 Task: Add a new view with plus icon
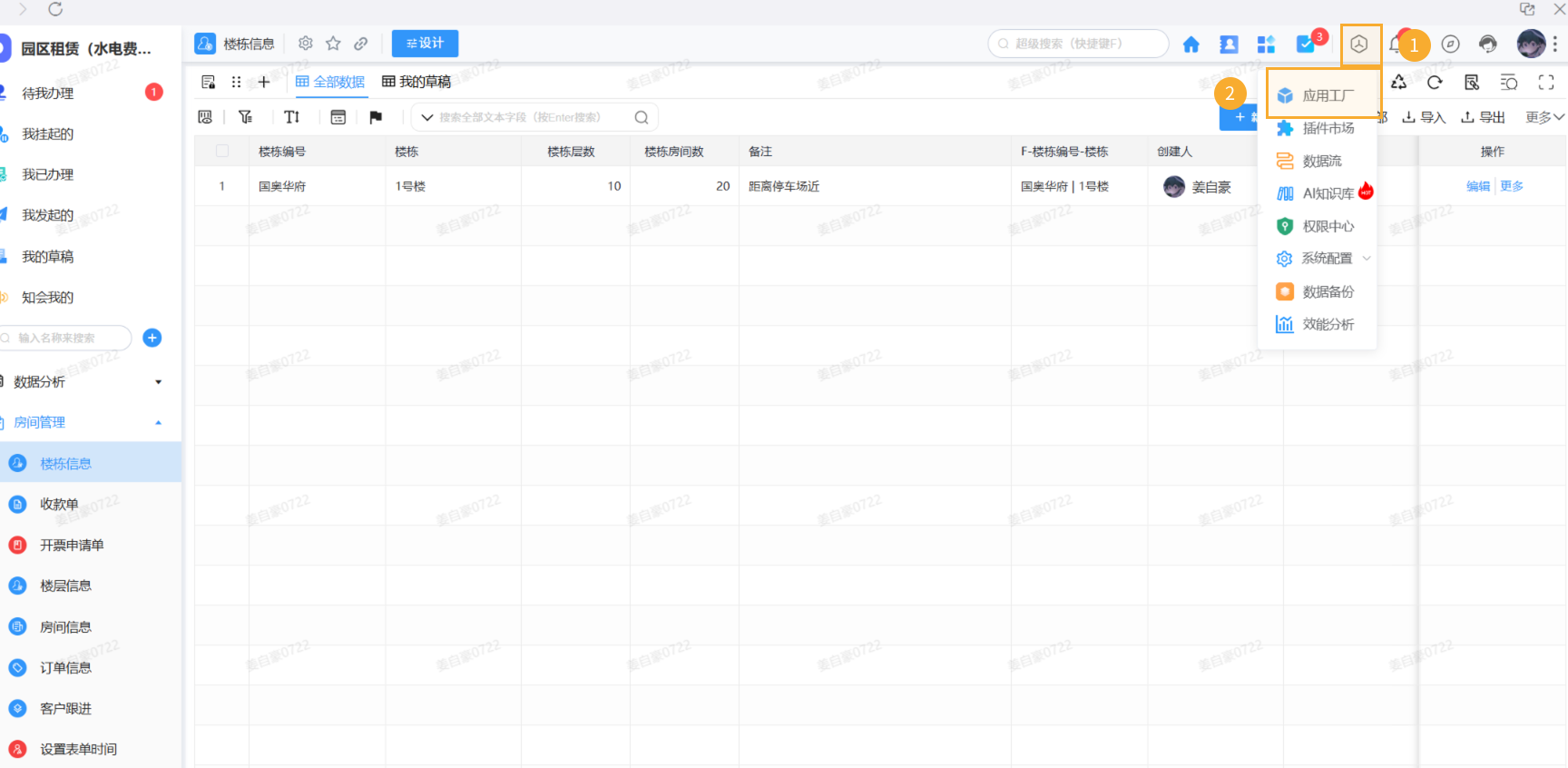[264, 82]
